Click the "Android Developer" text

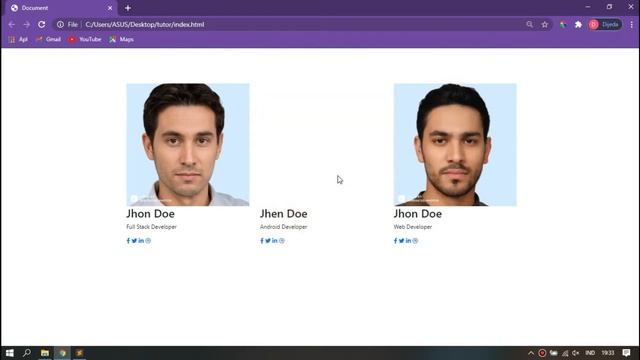point(284,227)
